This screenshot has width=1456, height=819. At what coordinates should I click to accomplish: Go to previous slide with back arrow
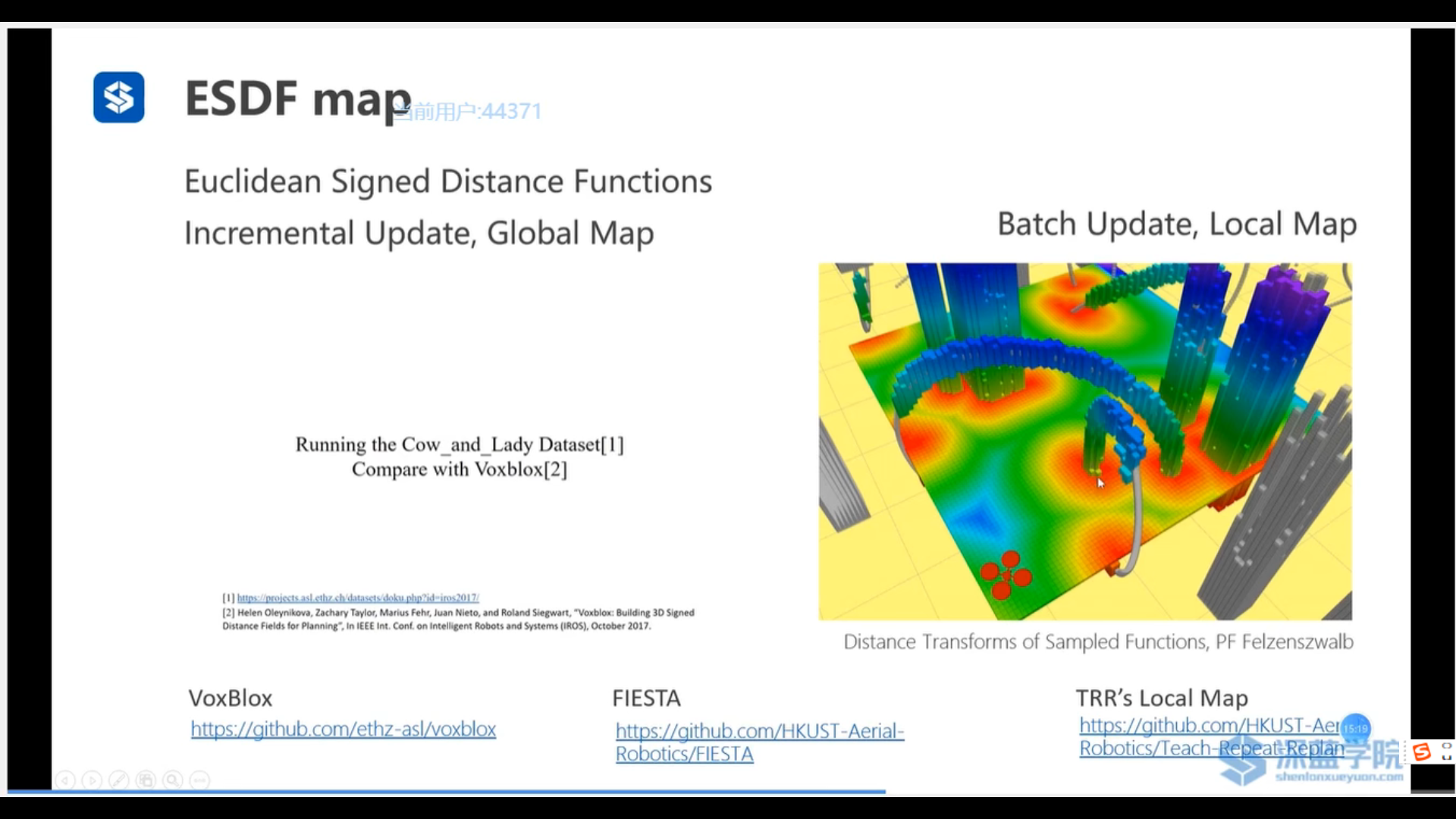click(x=65, y=780)
